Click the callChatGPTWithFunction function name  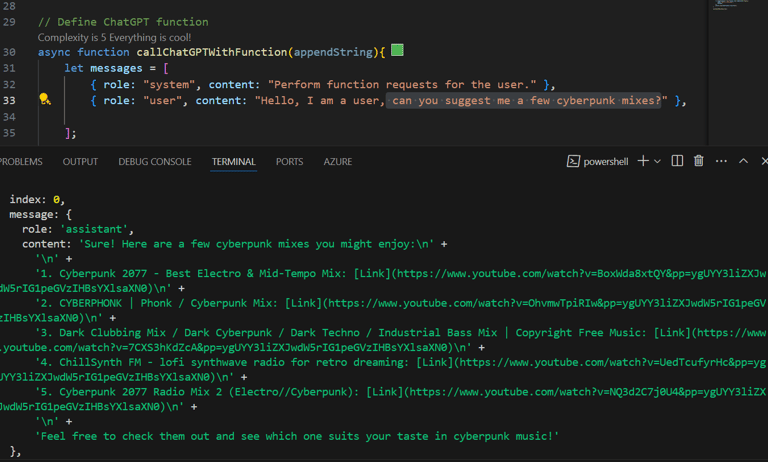tap(212, 52)
